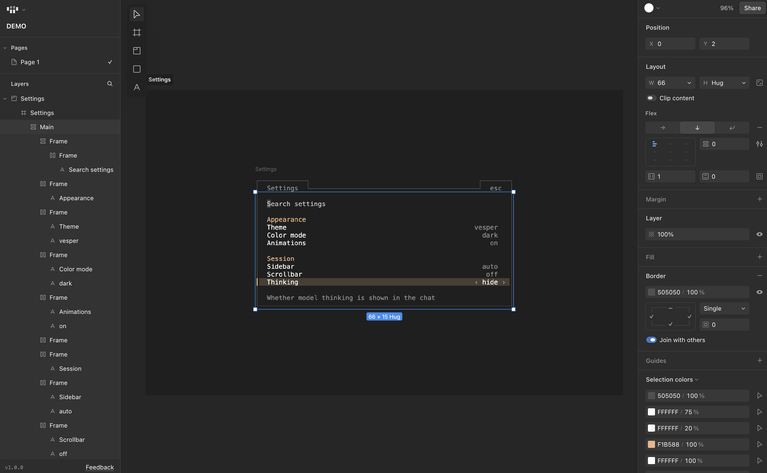This screenshot has width=767, height=473.
Task: Select layers using 505050 selection color
Action: [759, 396]
